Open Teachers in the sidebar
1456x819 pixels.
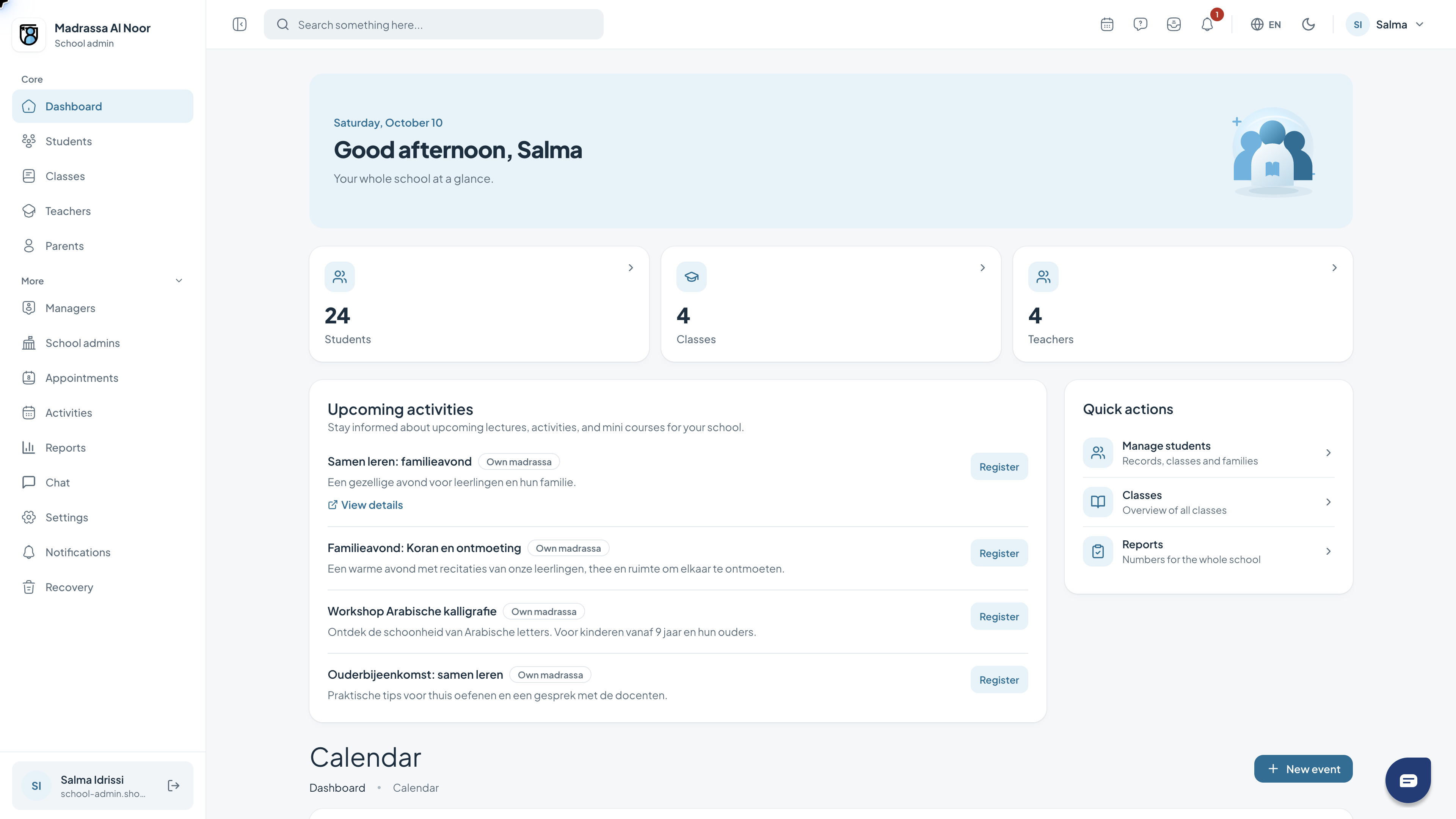tap(102, 211)
